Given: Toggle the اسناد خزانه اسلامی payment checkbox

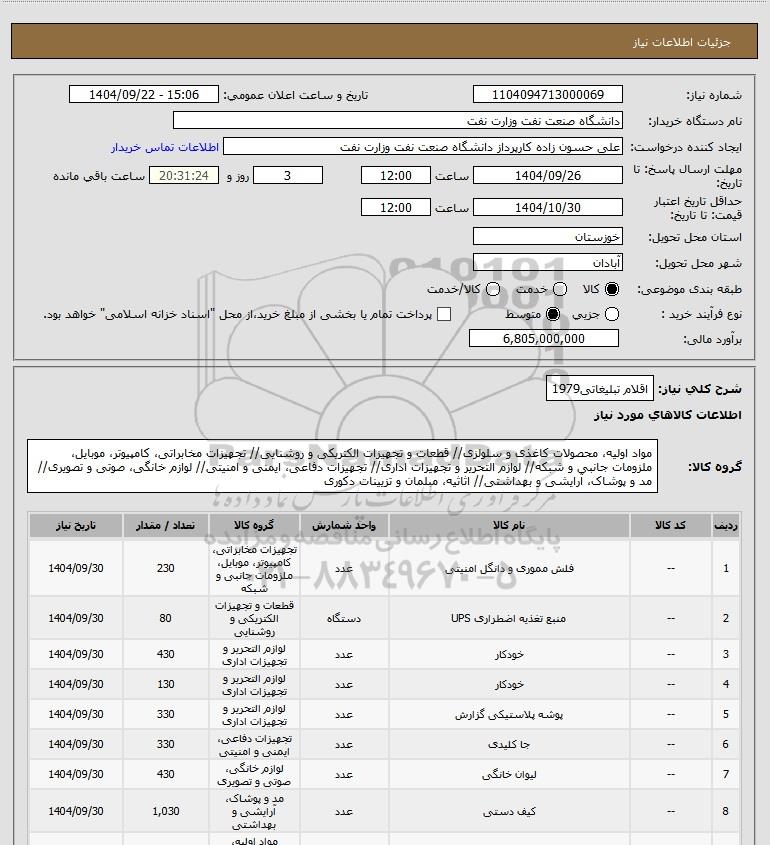Looking at the screenshot, I should coord(445,314).
